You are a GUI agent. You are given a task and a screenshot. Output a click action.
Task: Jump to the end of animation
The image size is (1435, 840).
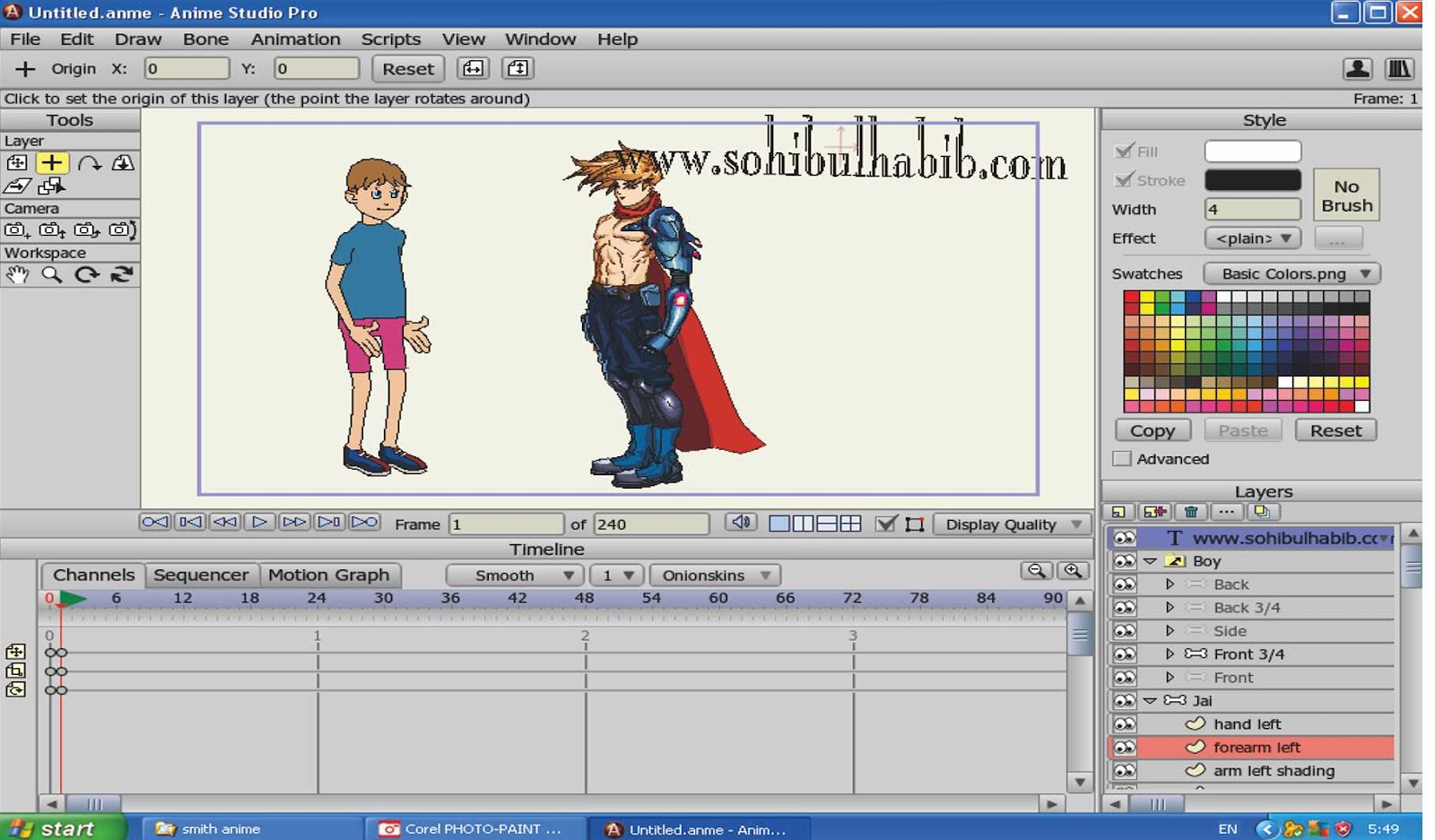click(364, 522)
